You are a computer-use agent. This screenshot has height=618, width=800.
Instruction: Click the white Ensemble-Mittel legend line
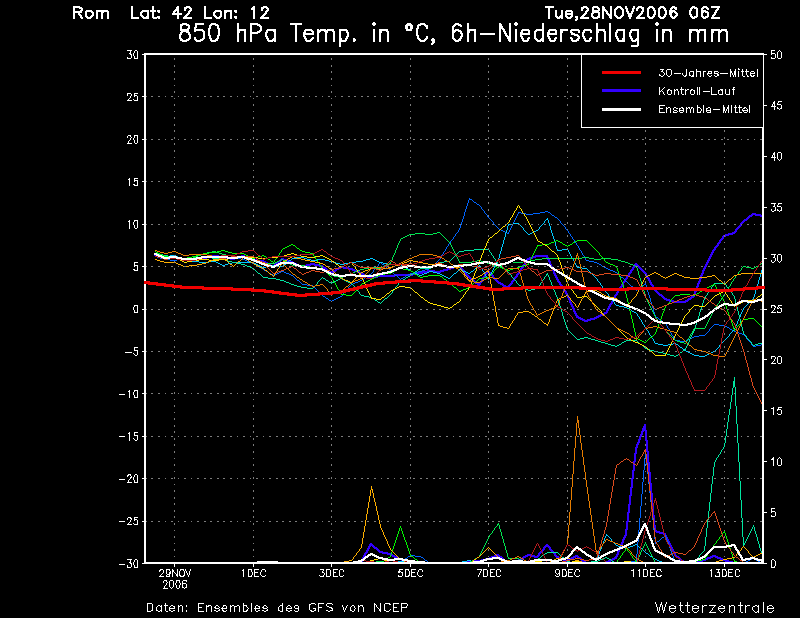click(620, 109)
